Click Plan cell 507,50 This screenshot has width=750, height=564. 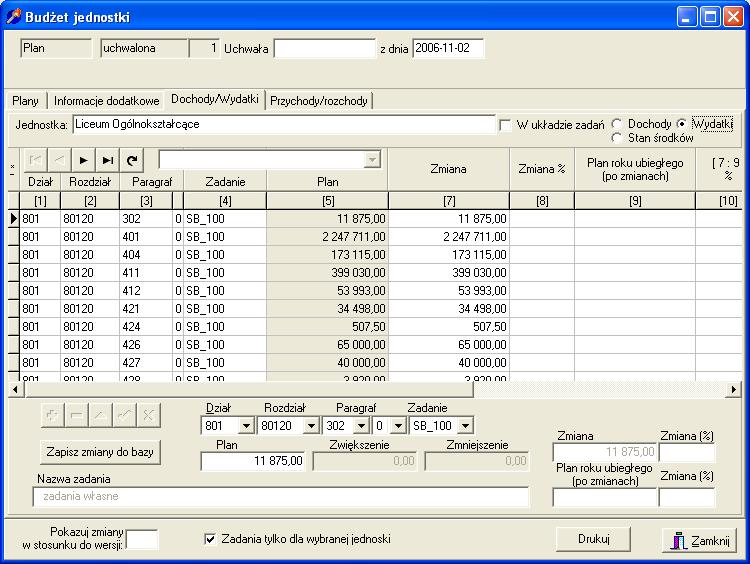coord(328,327)
